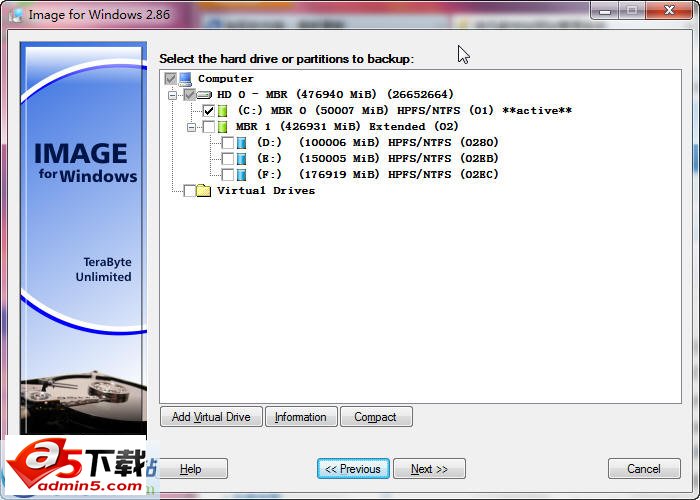
Task: Go back with << Previous
Action: [353, 469]
